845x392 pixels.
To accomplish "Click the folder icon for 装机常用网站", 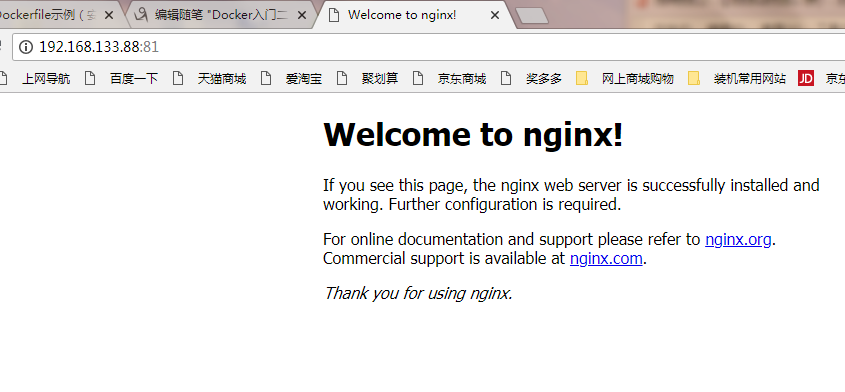I will (x=694, y=79).
